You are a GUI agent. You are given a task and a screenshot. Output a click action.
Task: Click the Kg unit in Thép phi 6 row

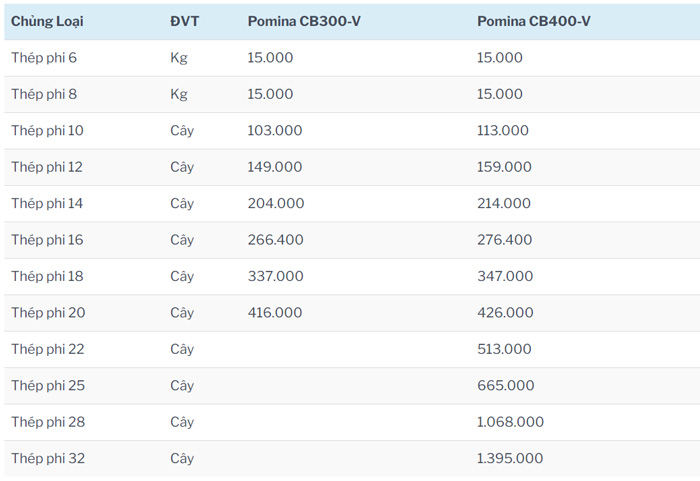[179, 58]
